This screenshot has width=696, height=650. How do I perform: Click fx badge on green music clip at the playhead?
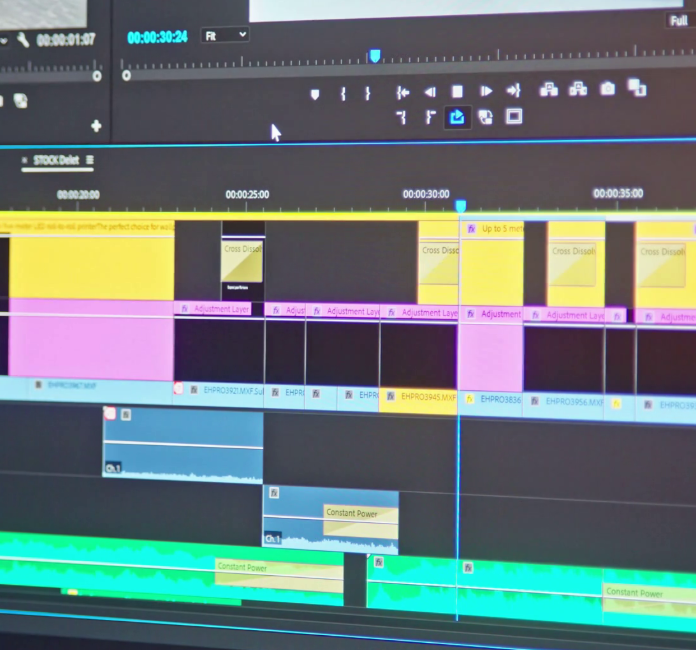coord(468,568)
